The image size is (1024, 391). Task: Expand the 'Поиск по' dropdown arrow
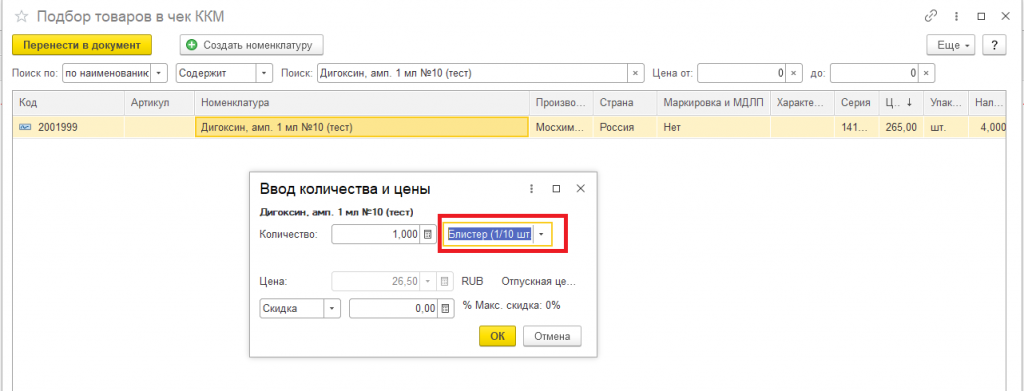coord(160,73)
